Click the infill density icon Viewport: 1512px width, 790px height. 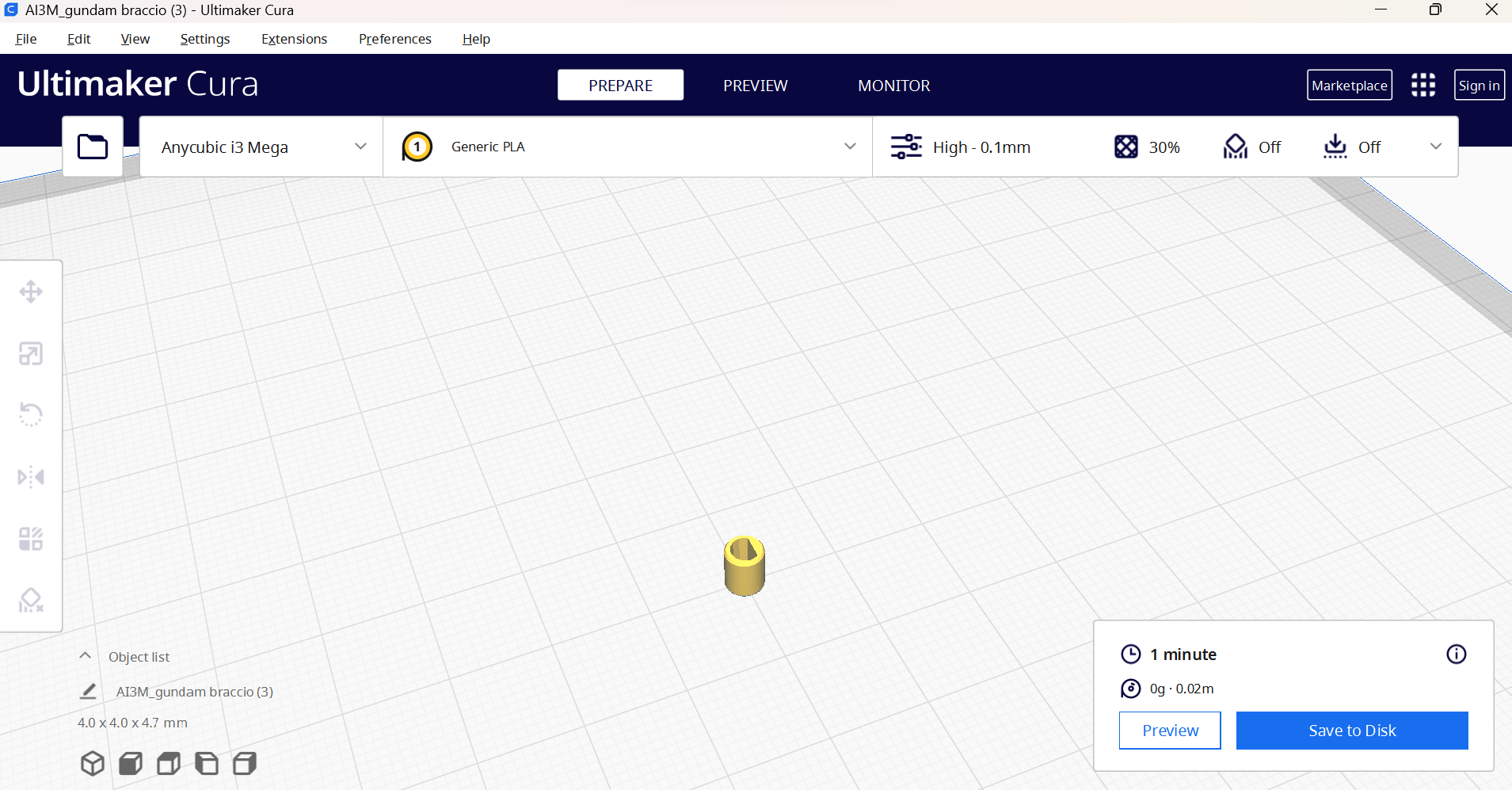tap(1125, 147)
